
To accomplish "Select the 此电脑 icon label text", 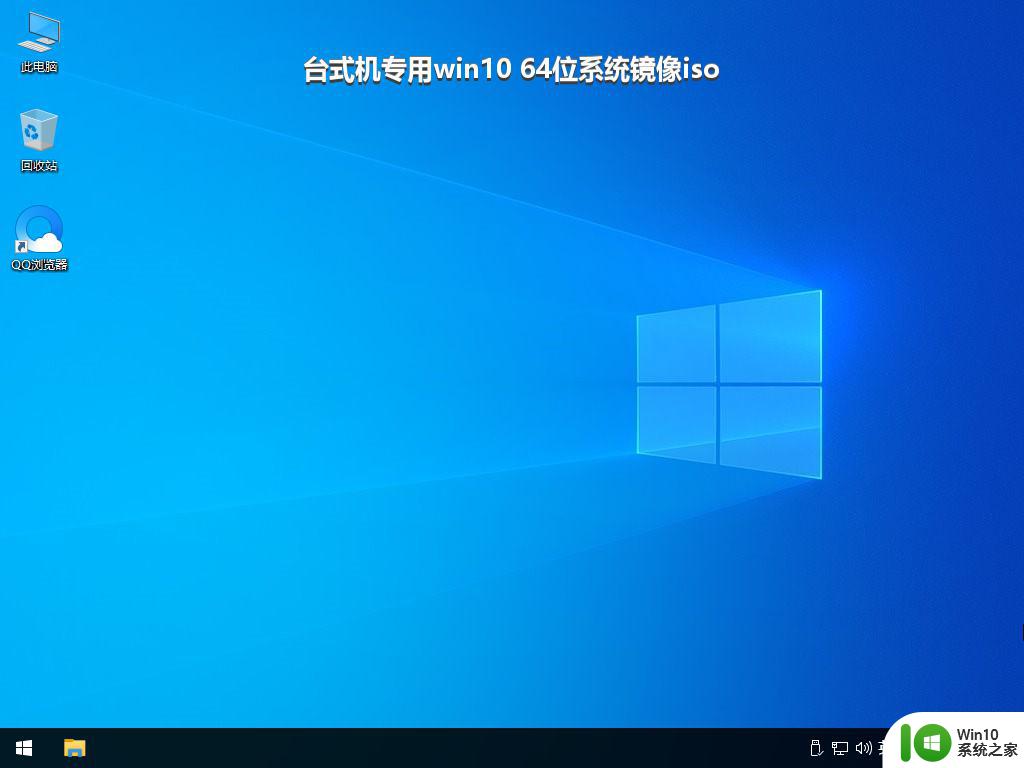I will tap(39, 67).
